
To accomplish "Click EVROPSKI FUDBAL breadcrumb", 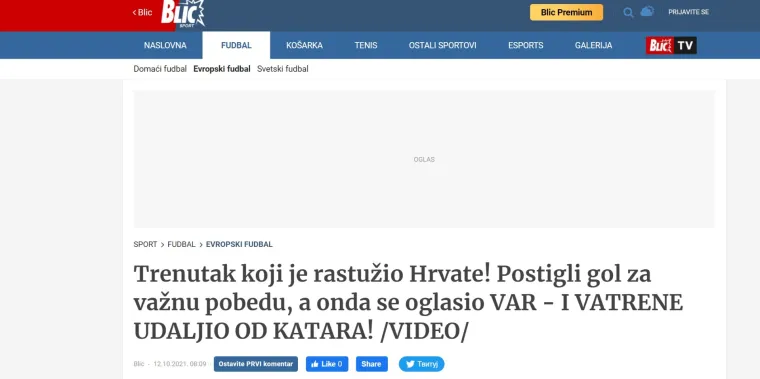I will pos(239,244).
